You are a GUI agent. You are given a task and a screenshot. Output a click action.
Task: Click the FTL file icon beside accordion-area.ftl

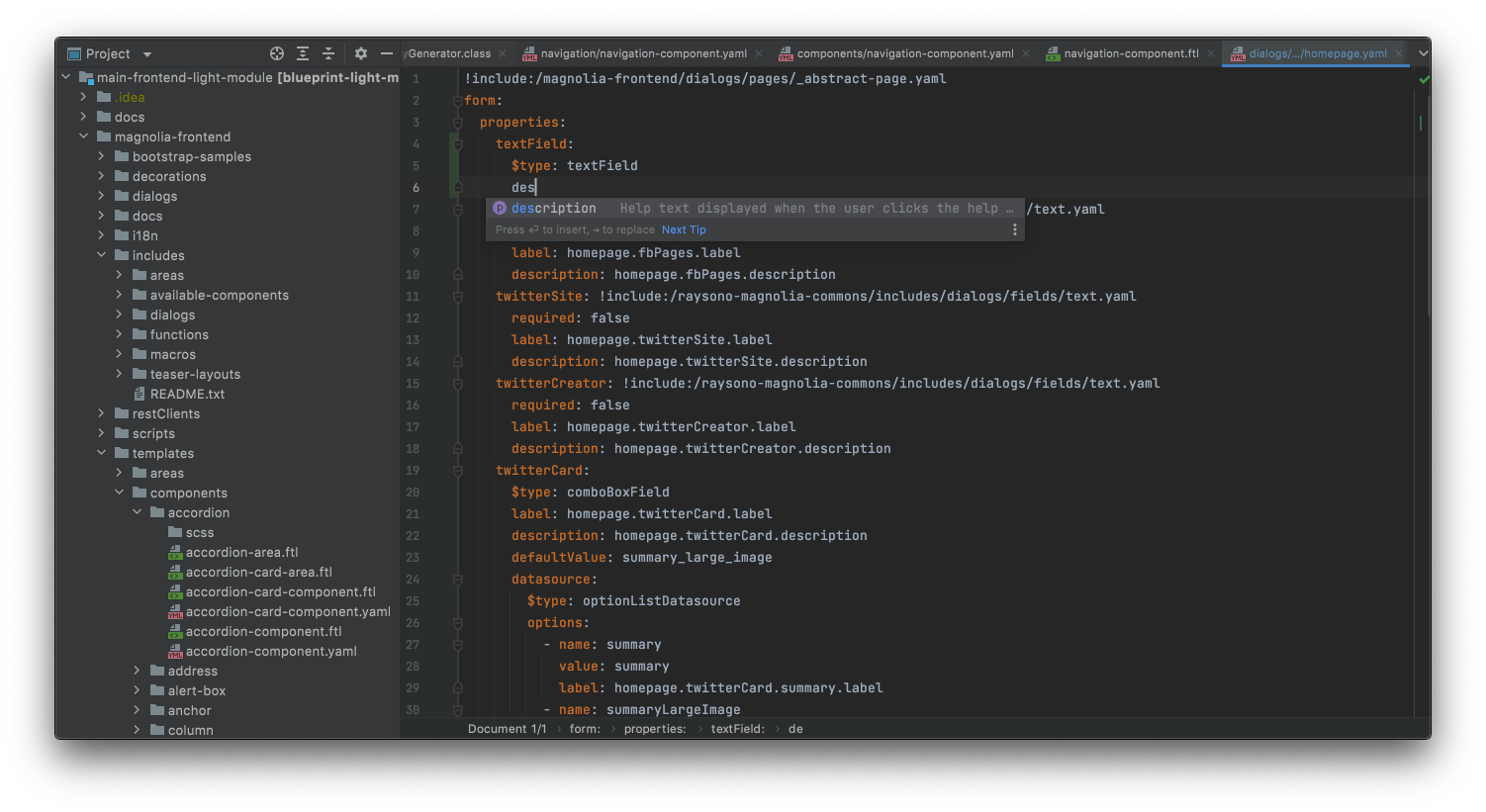click(174, 552)
